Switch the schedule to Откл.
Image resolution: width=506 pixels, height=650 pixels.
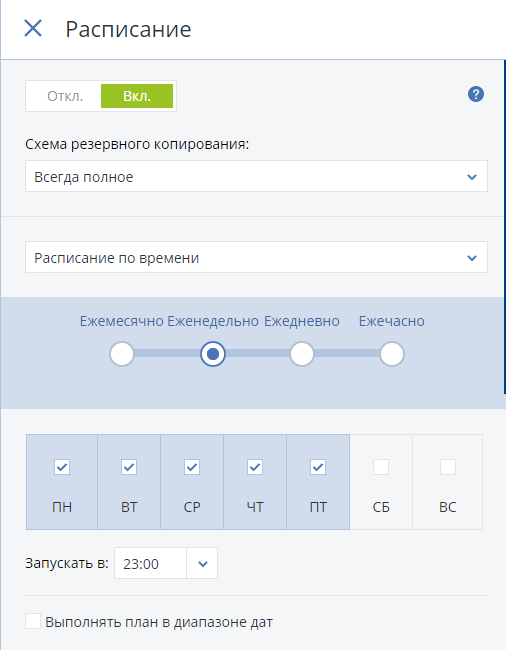pos(65,96)
